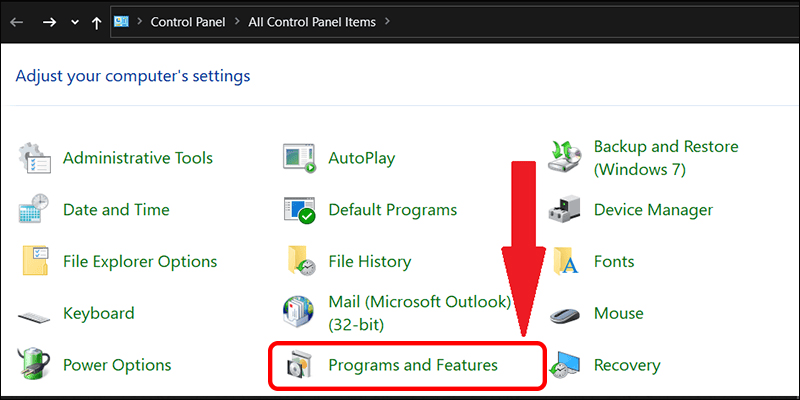
Task: Go up one level with up arrow
Action: [97, 21]
